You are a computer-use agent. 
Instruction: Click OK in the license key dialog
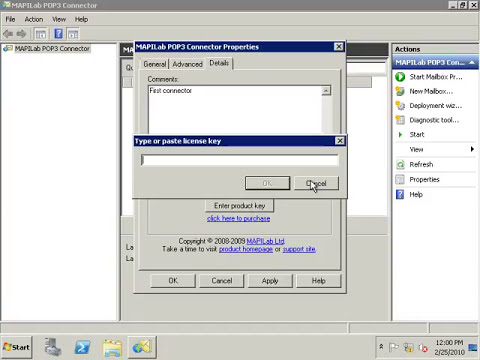click(267, 183)
